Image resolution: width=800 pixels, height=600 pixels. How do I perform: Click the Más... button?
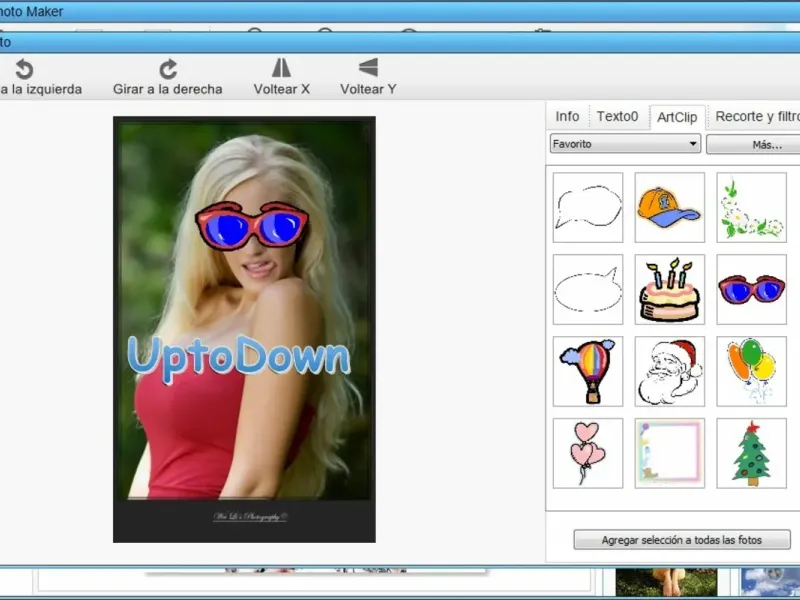[x=765, y=144]
